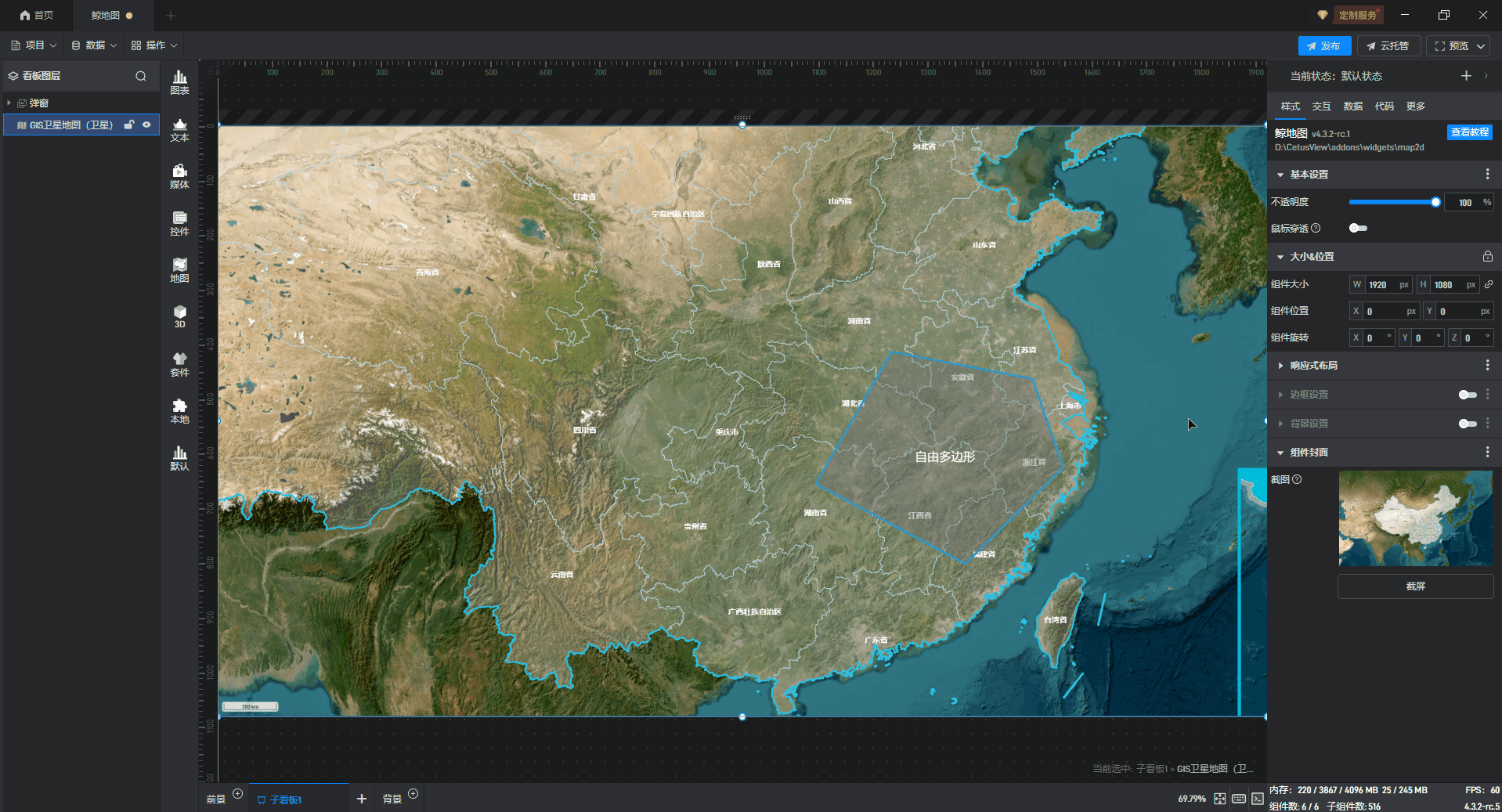Screen dimensions: 1502x812
Task: Open the 媒体 (media) component category
Action: click(x=179, y=176)
